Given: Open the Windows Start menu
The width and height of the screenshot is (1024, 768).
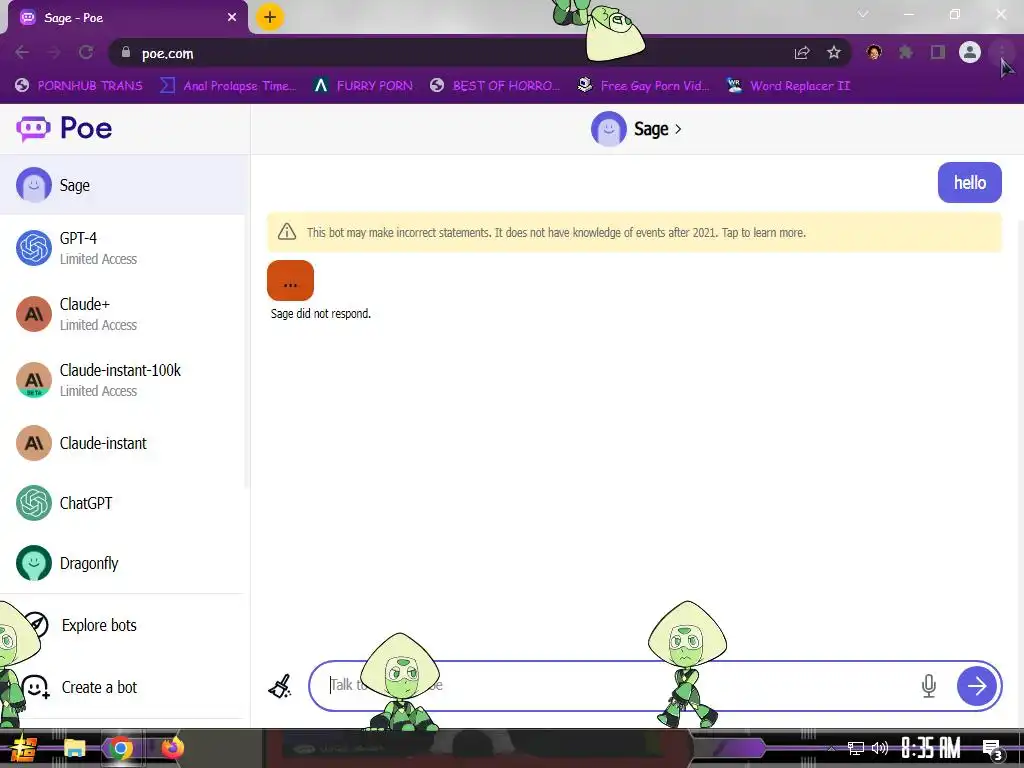Looking at the screenshot, I should 24,748.
